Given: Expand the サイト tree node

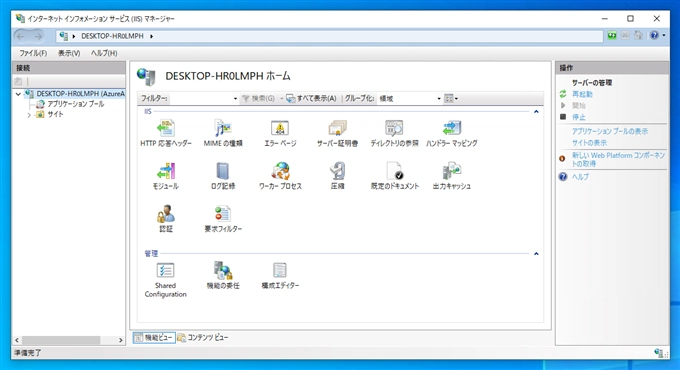Looking at the screenshot, I should 29,115.
